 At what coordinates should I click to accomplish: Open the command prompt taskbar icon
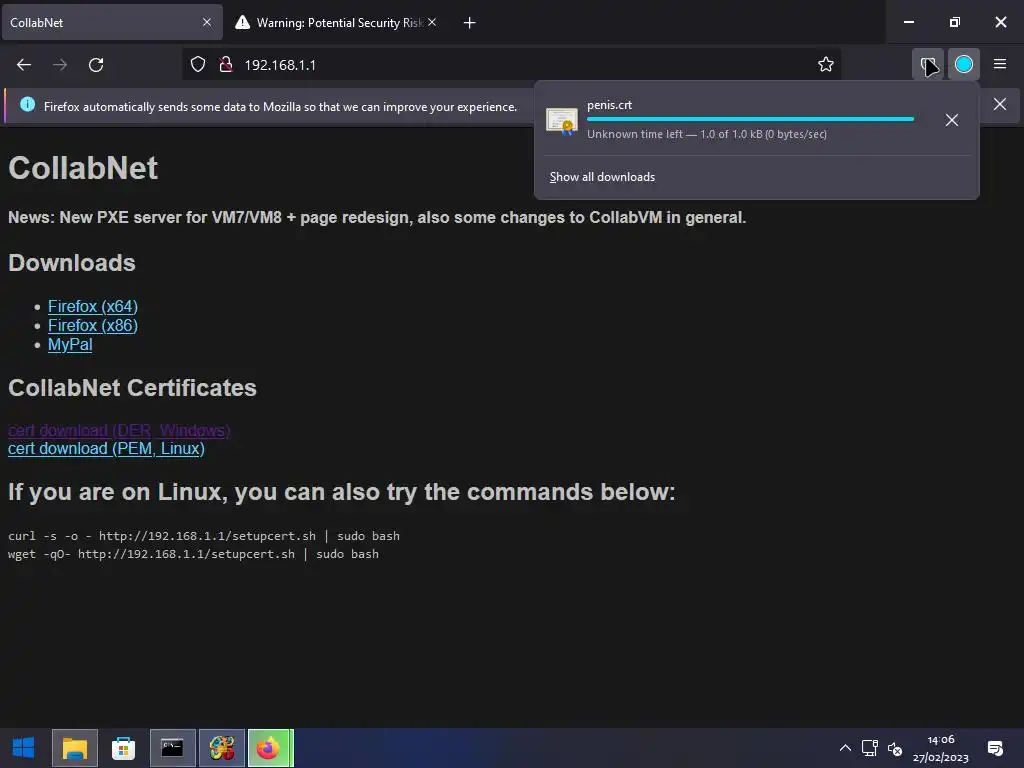[172, 748]
